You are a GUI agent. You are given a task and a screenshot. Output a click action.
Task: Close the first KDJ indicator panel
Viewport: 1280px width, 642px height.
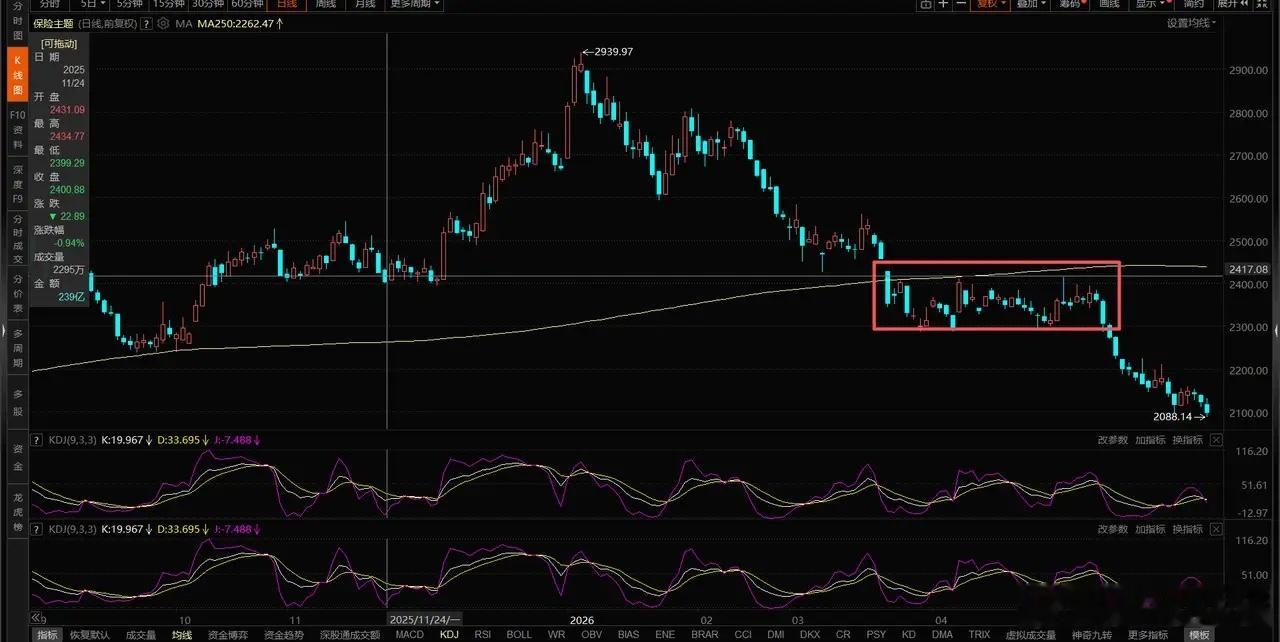[x=1215, y=440]
